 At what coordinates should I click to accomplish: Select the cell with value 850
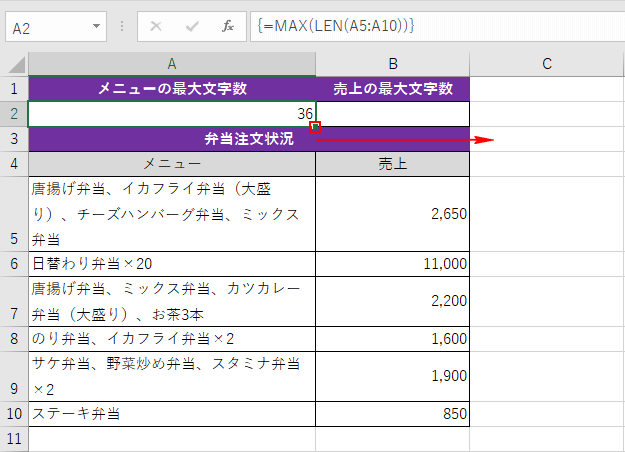[393, 414]
